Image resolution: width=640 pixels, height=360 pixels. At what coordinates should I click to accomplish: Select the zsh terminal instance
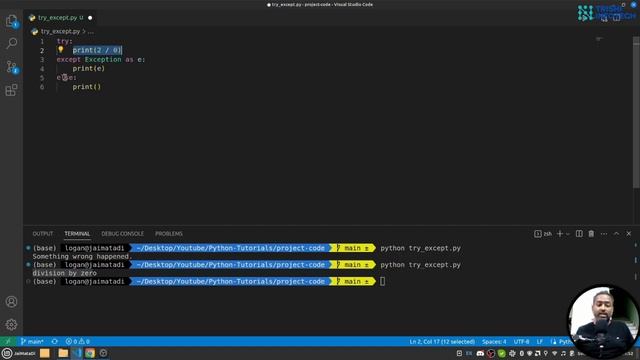[543, 233]
